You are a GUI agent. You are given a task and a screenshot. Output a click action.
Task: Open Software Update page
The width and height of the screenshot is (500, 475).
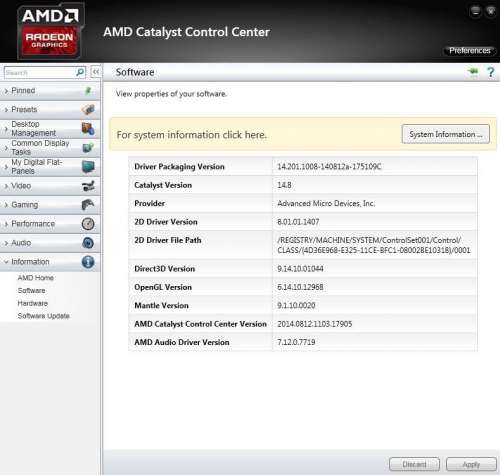[x=43, y=316]
